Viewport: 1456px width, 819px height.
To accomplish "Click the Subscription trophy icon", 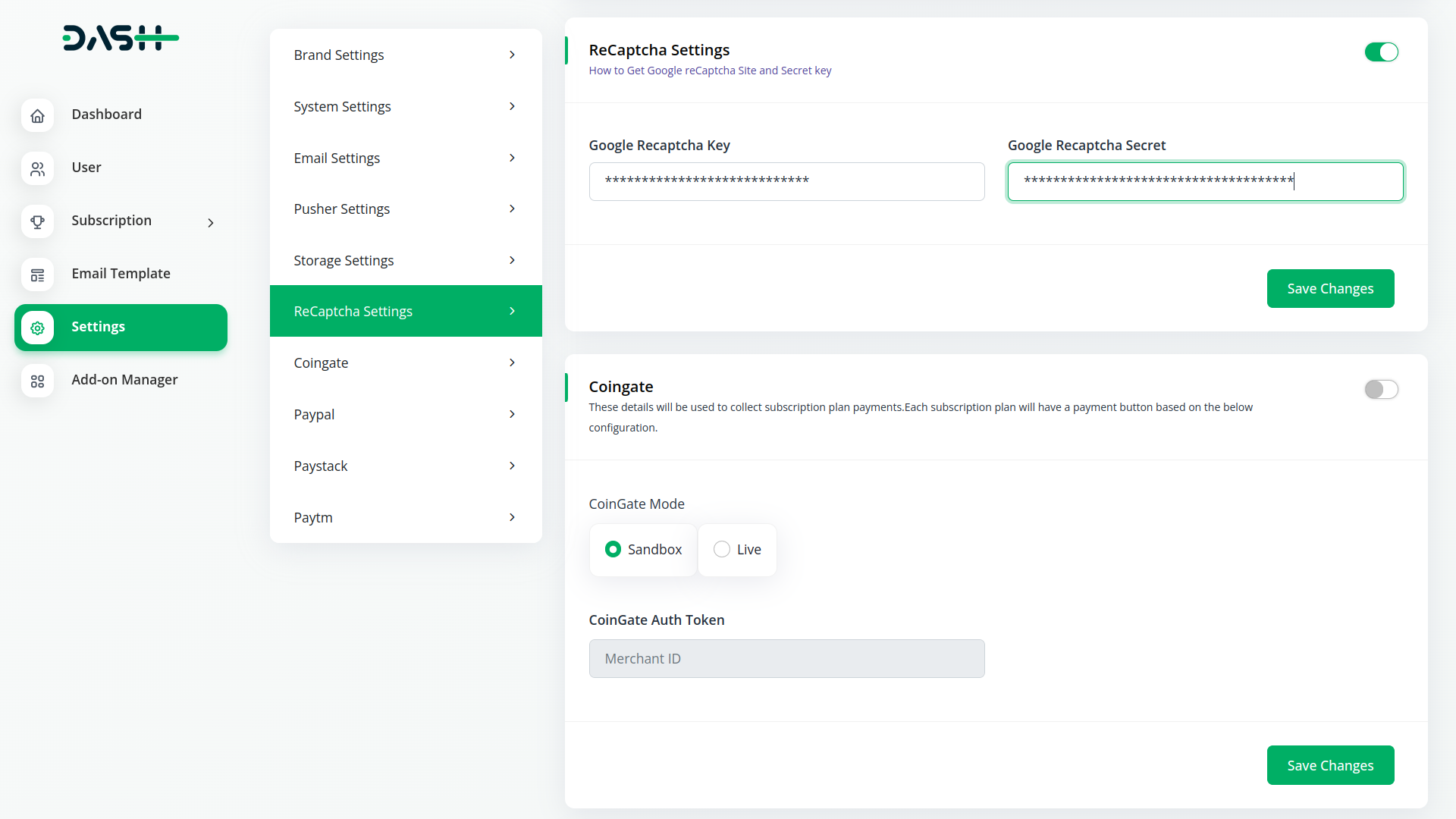I will tap(37, 221).
